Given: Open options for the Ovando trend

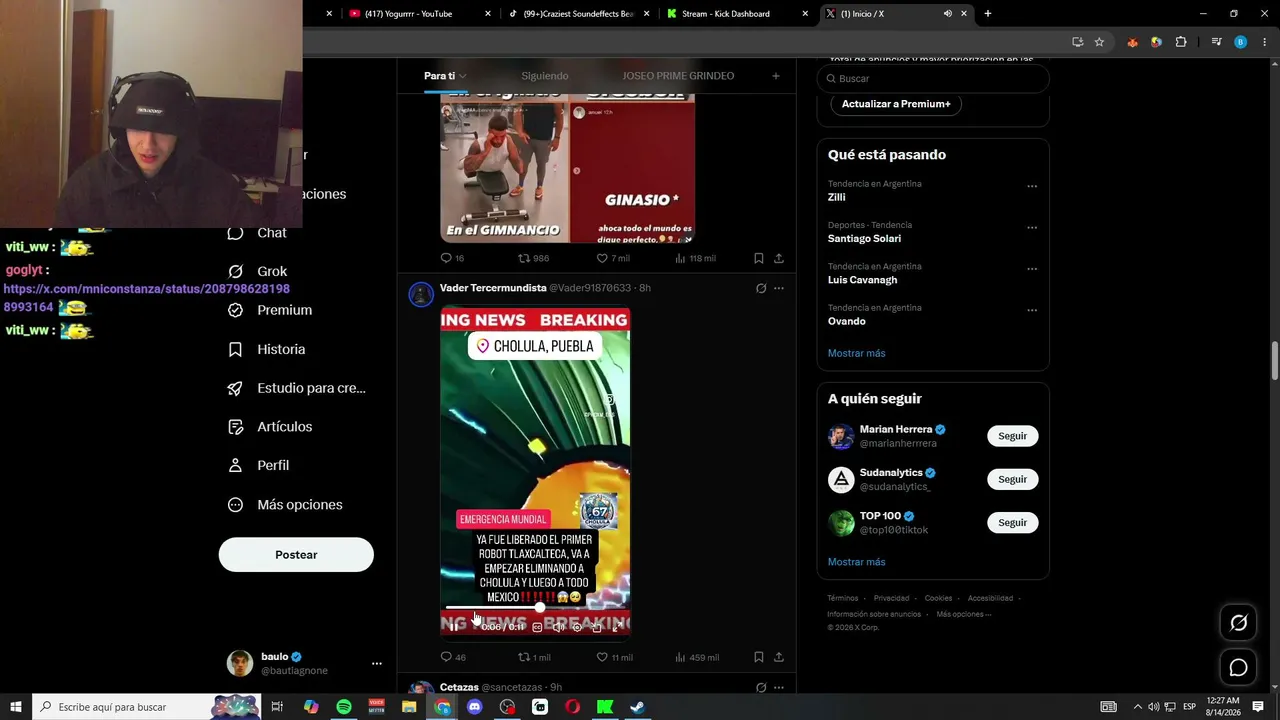Looking at the screenshot, I should tap(1032, 310).
